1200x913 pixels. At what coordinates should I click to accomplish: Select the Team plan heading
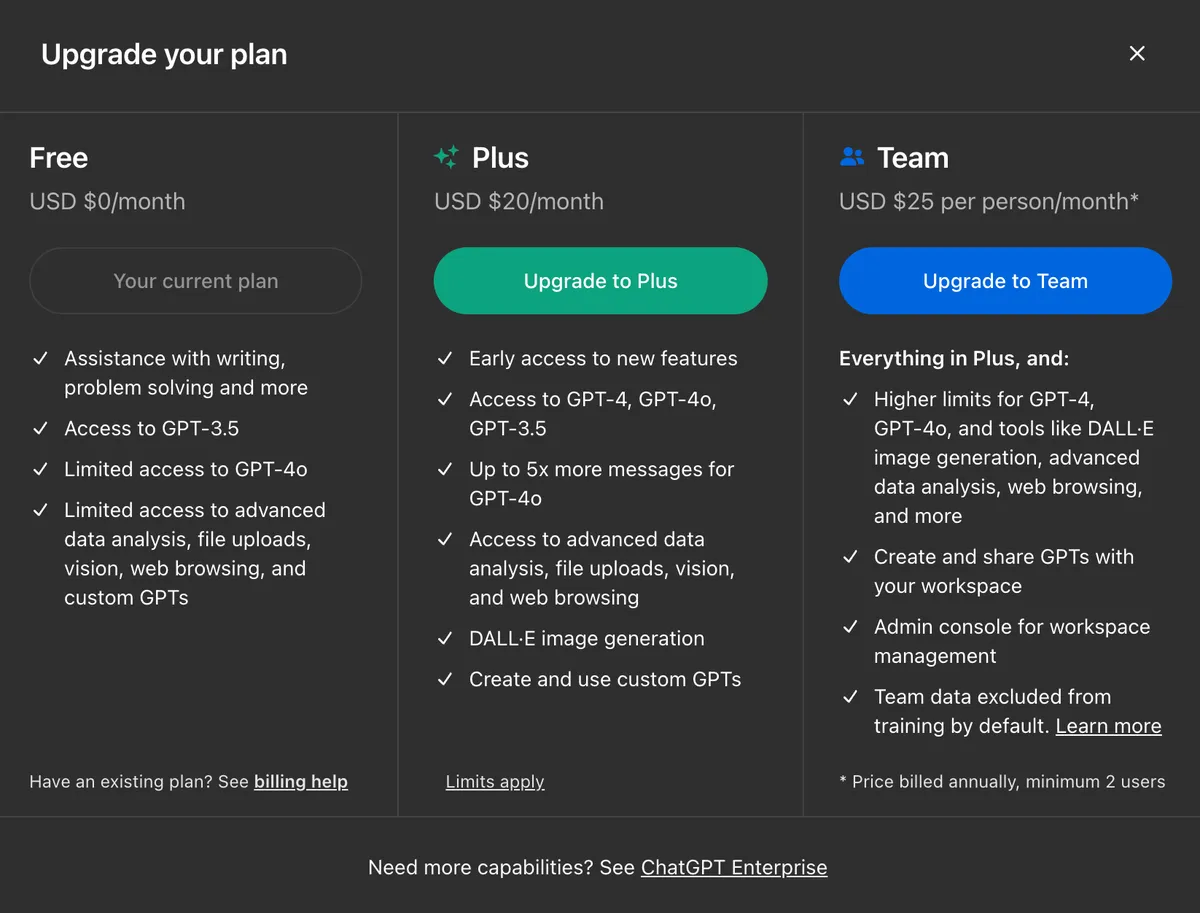point(913,157)
